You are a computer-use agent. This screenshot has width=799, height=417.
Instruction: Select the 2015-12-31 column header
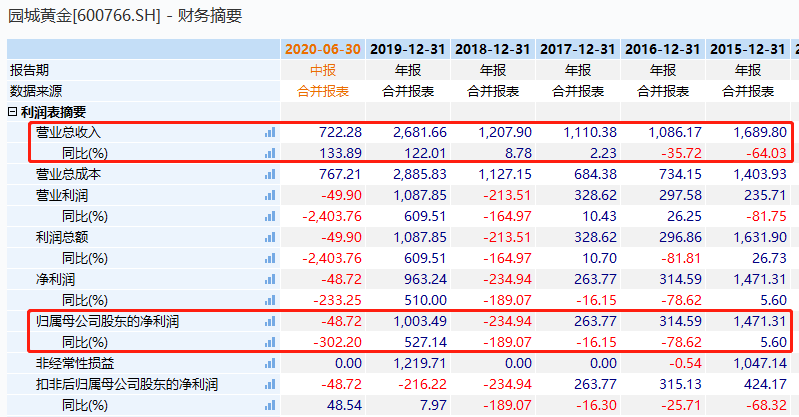[748, 49]
